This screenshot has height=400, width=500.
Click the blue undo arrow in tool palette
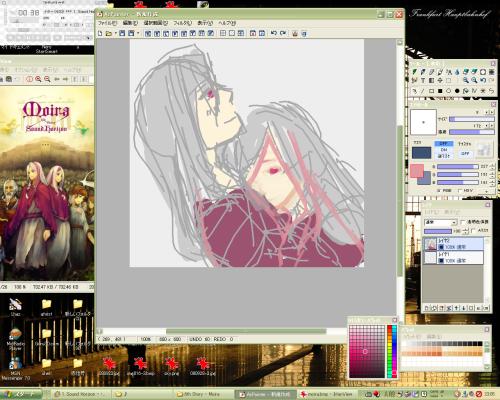[483, 80]
